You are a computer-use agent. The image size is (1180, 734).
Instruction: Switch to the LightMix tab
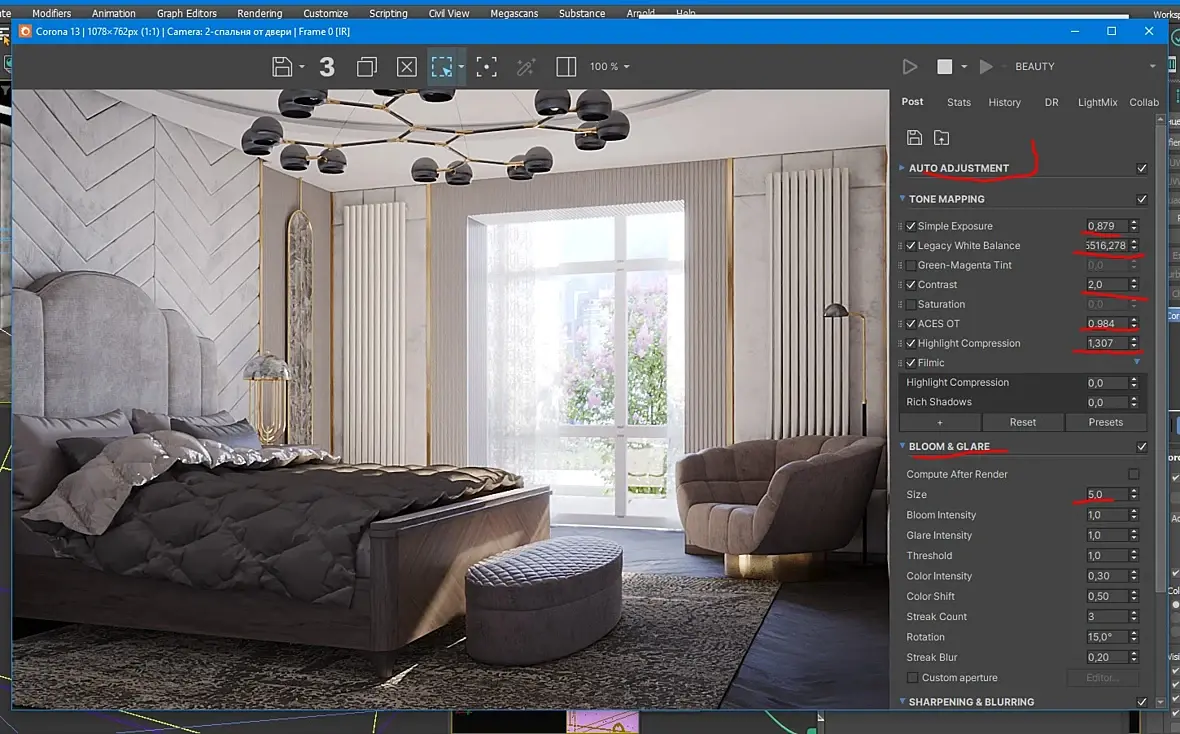pyautogui.click(x=1097, y=102)
